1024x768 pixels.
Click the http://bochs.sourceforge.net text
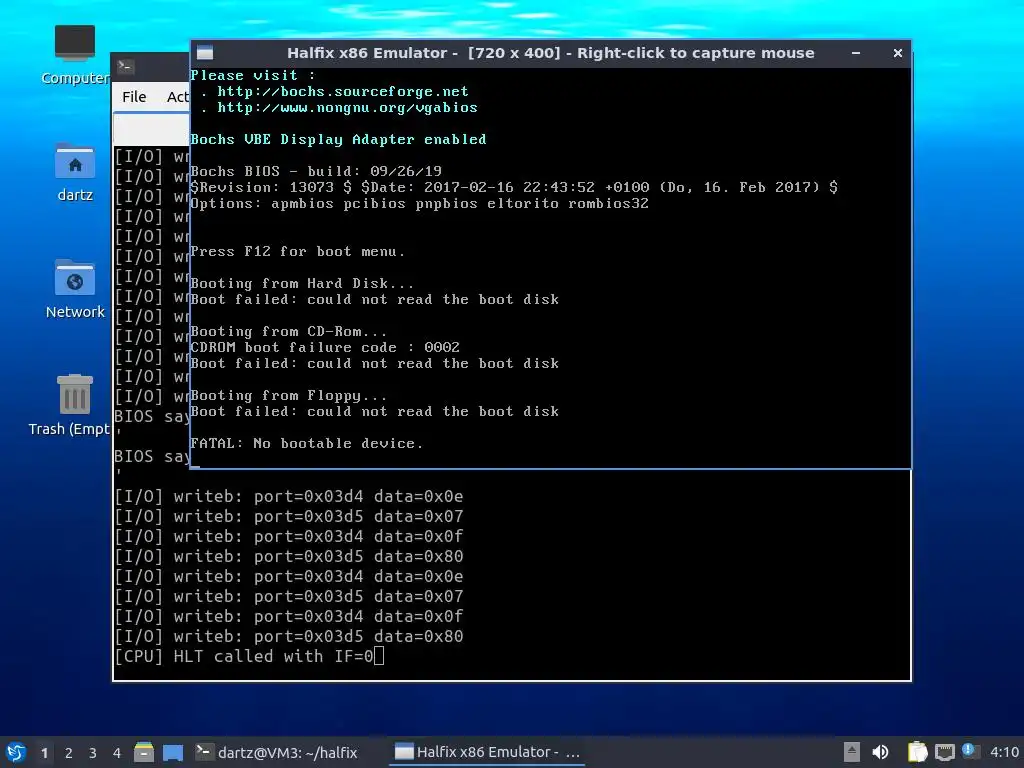click(343, 91)
